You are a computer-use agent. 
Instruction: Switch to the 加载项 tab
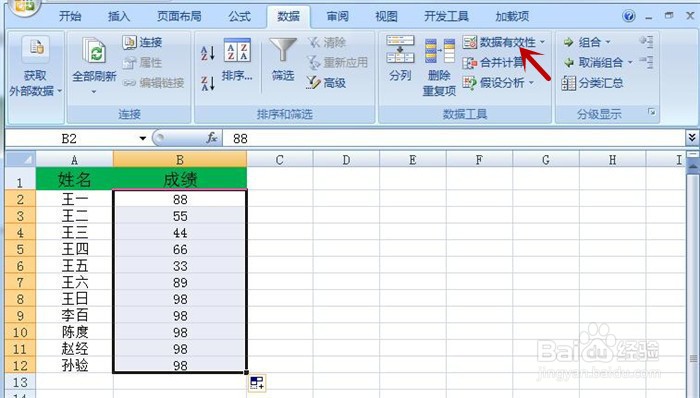click(x=512, y=17)
